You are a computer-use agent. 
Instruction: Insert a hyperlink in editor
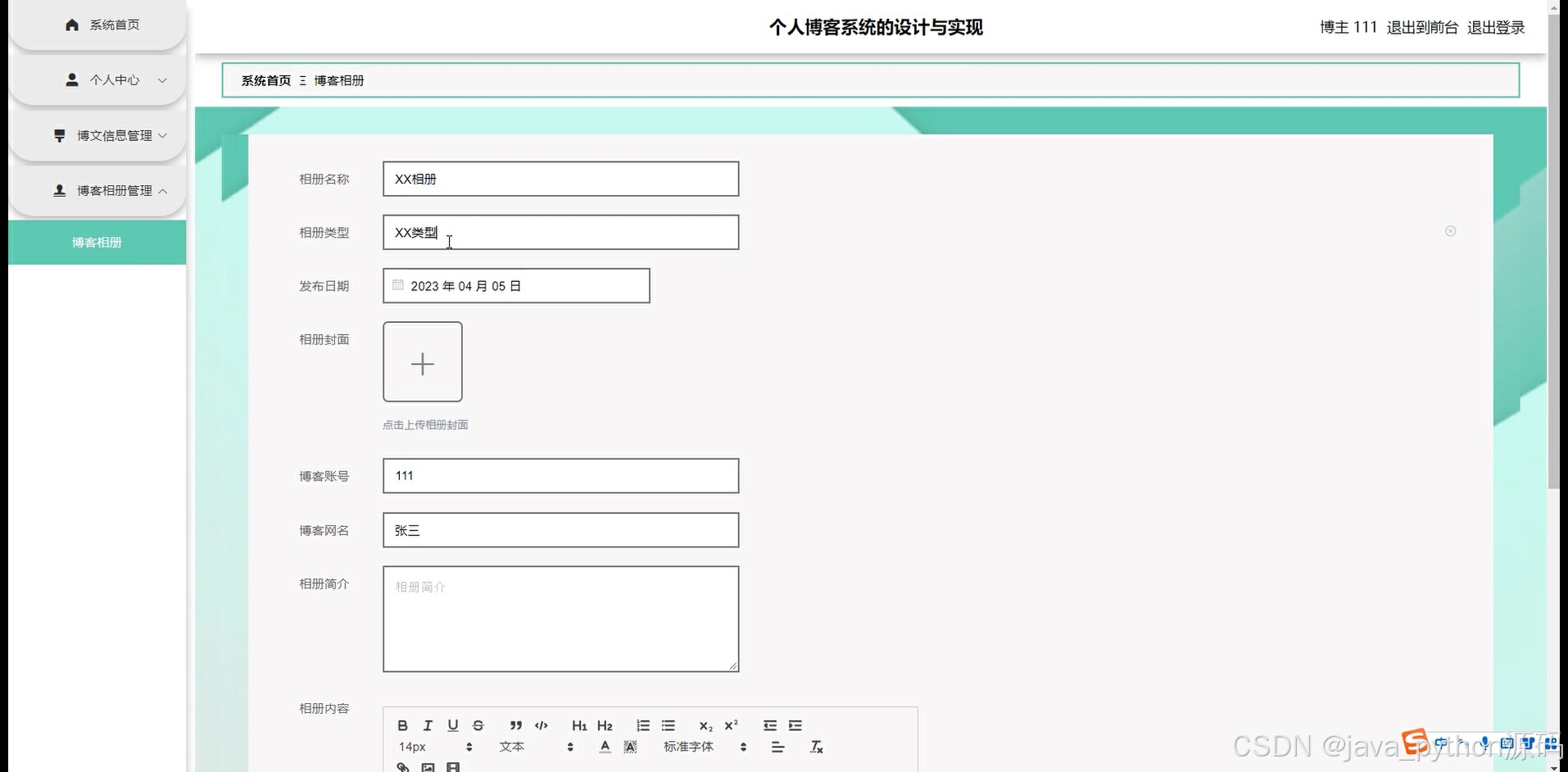click(402, 767)
